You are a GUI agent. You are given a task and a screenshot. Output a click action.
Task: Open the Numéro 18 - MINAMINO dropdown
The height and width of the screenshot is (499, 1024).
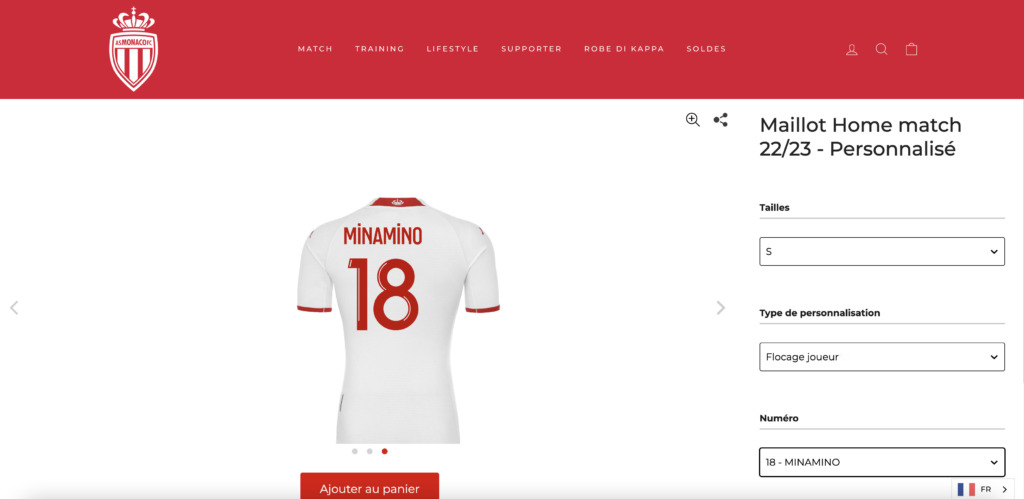pyautogui.click(x=882, y=462)
